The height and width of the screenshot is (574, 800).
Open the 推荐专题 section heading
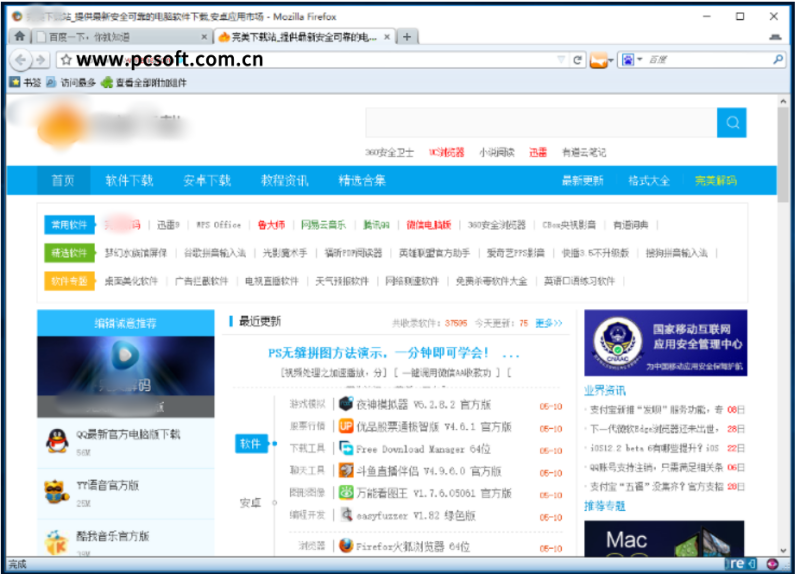[x=605, y=506]
